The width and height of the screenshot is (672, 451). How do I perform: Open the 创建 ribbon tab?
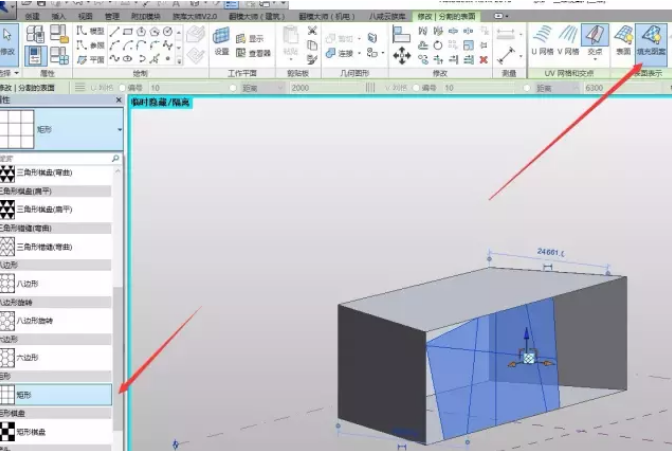coord(32,16)
